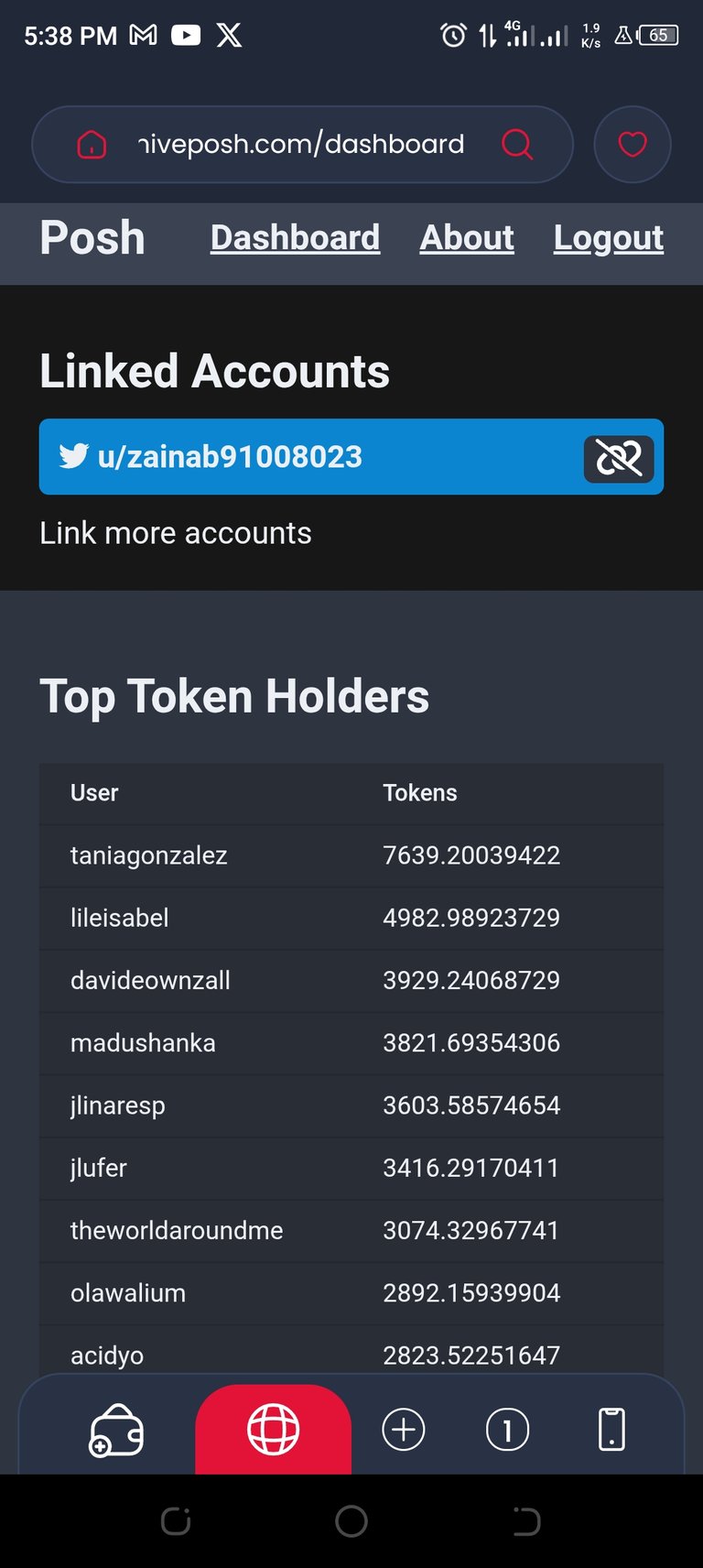Select the theworldaroundme user row
Viewport: 703px width, 1568px height.
pos(351,1230)
